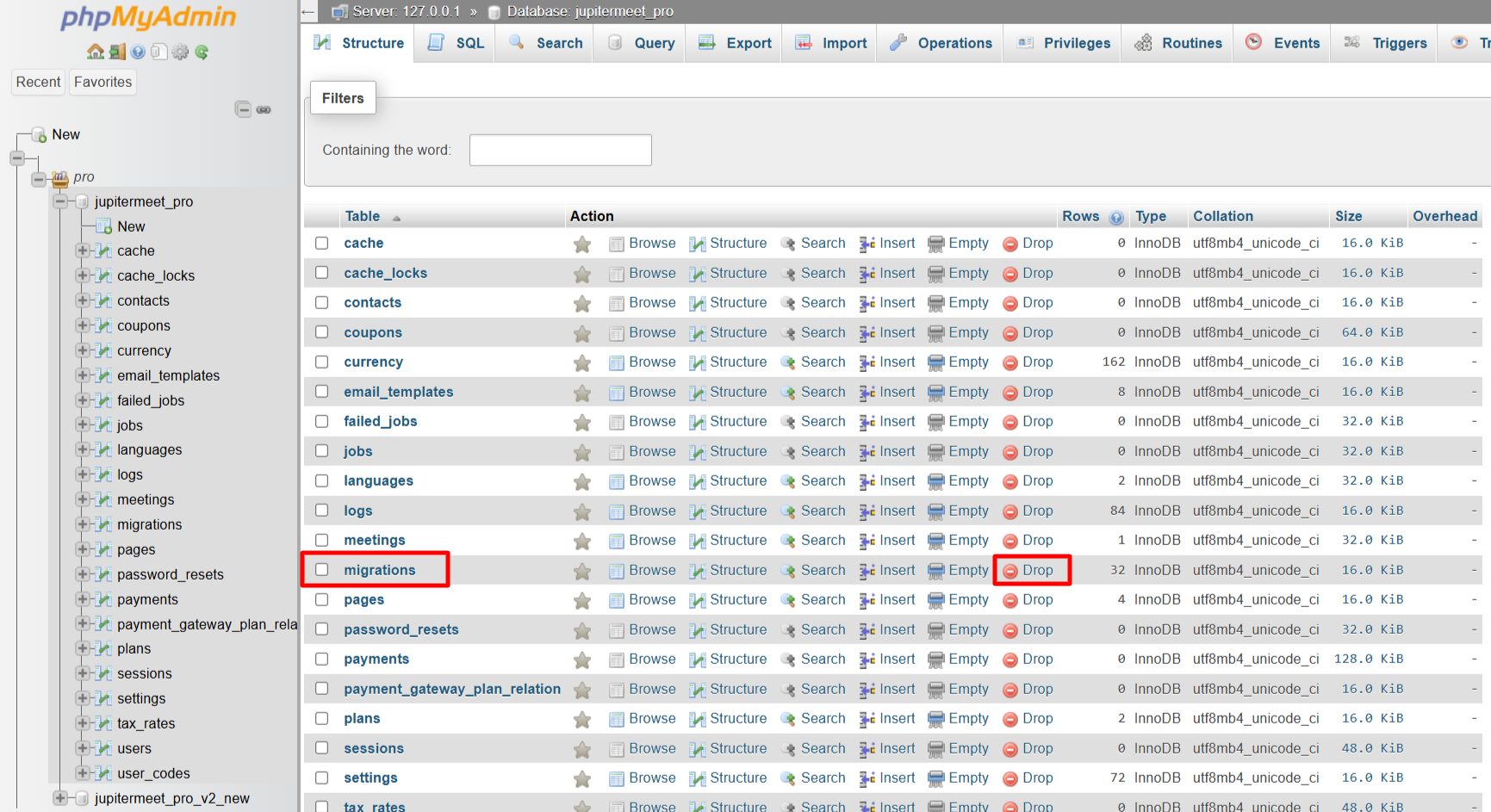Click the green reload navigation icon

pos(202,52)
